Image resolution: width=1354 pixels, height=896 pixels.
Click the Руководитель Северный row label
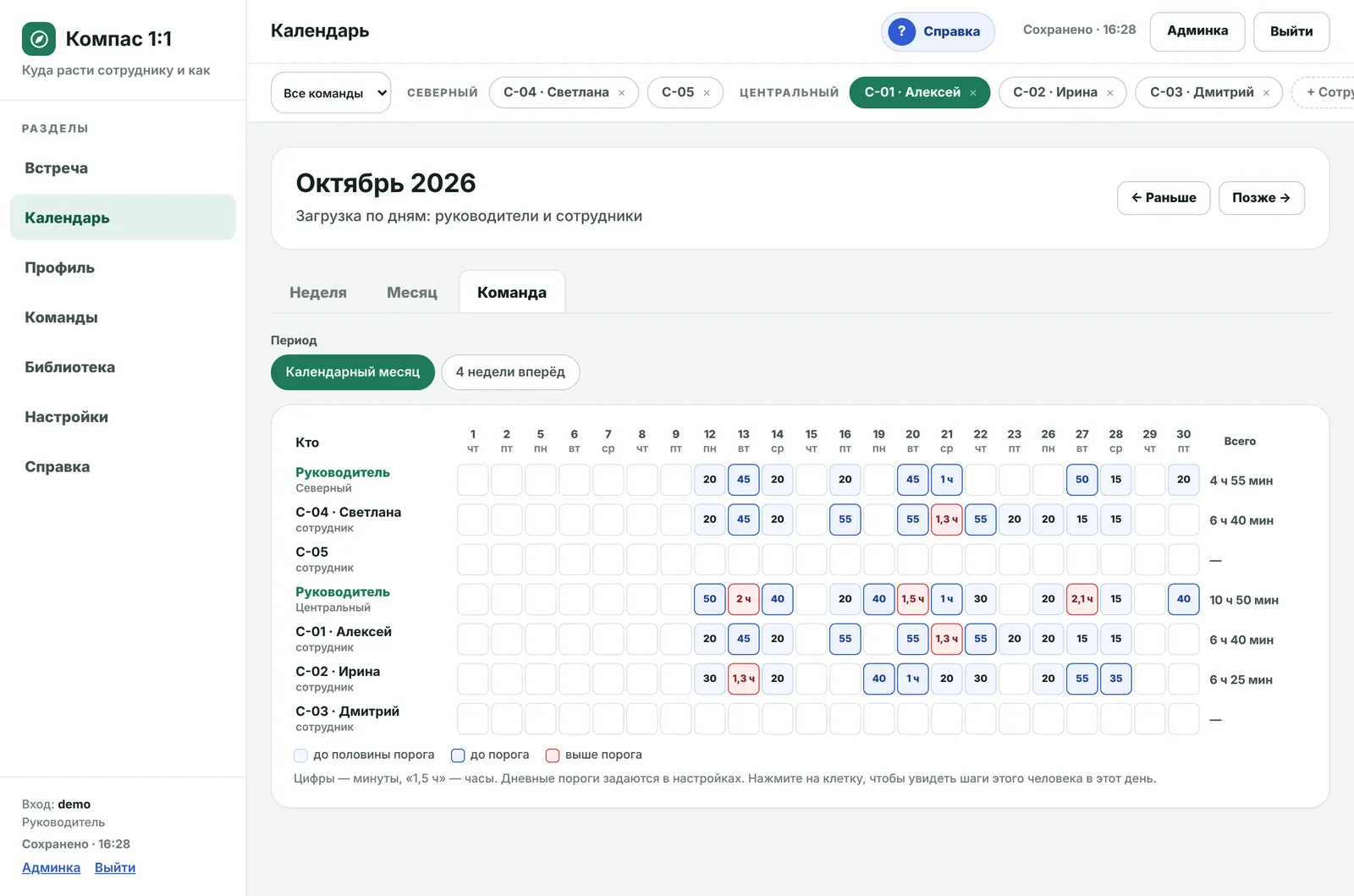tap(343, 480)
